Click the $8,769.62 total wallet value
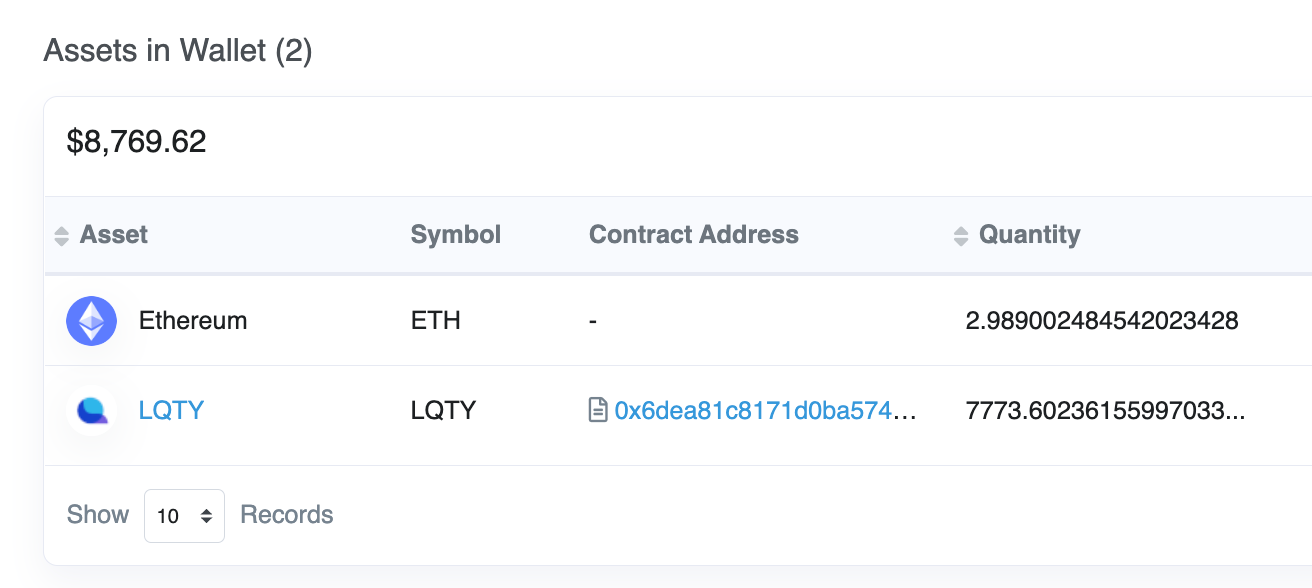Screen dimensions: 1312x588 (x=136, y=142)
